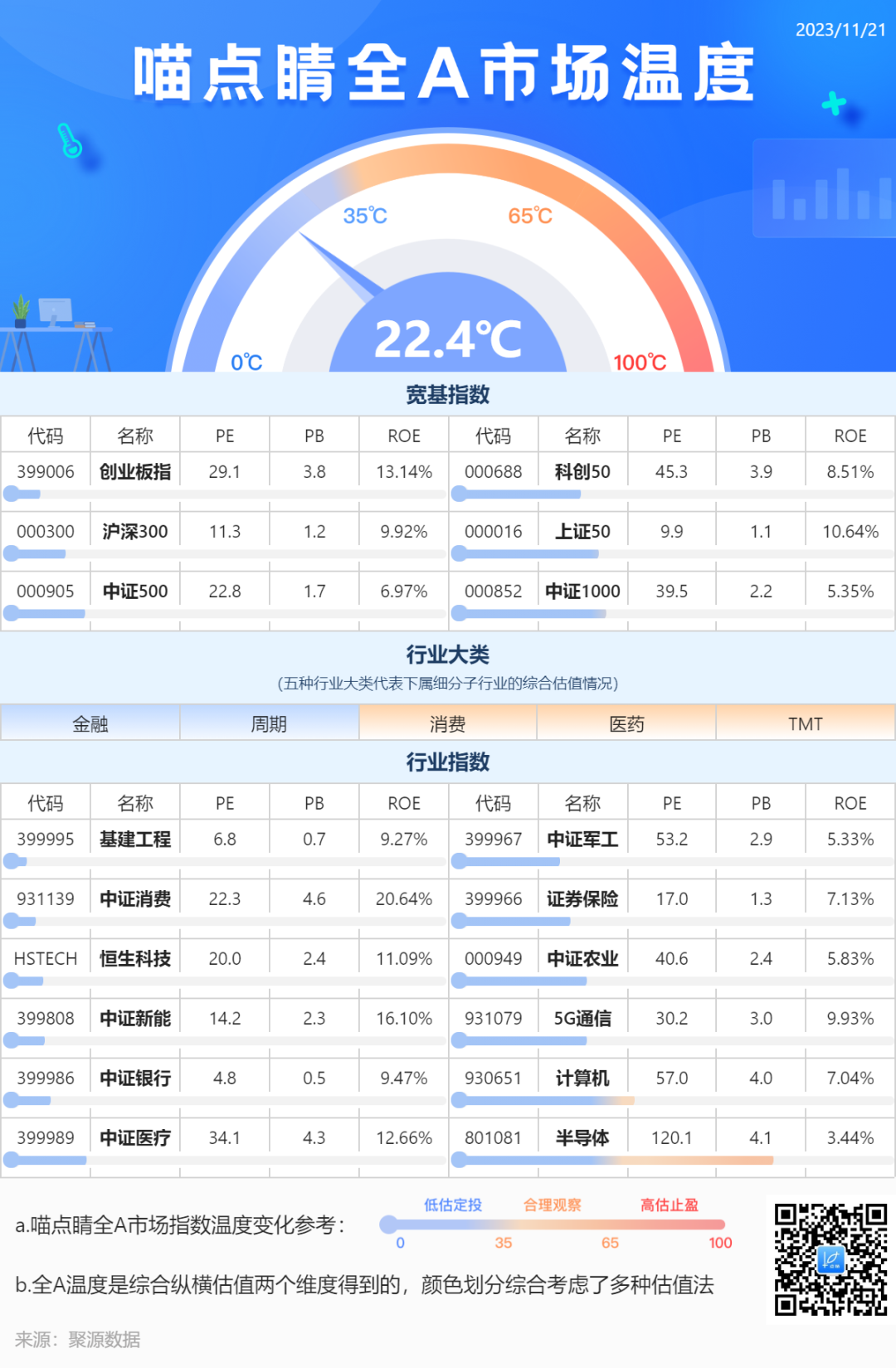This screenshot has width=896, height=1368.
Task: Click index name 中证新能
Action: point(135,1019)
